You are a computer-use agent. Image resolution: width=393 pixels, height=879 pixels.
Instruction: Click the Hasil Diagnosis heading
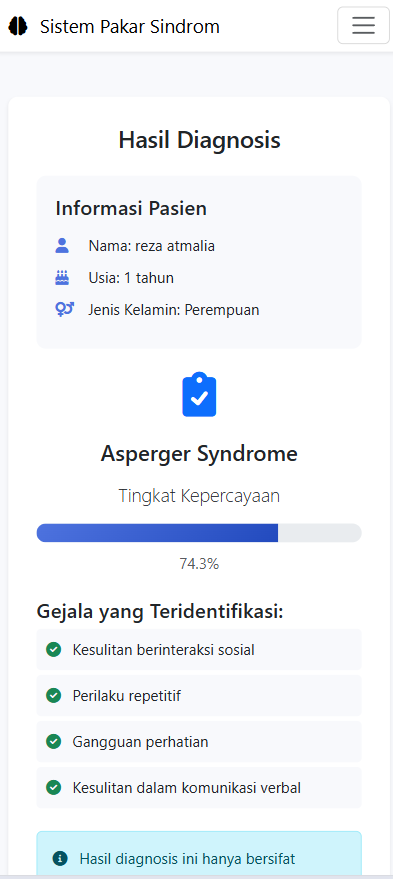click(199, 140)
